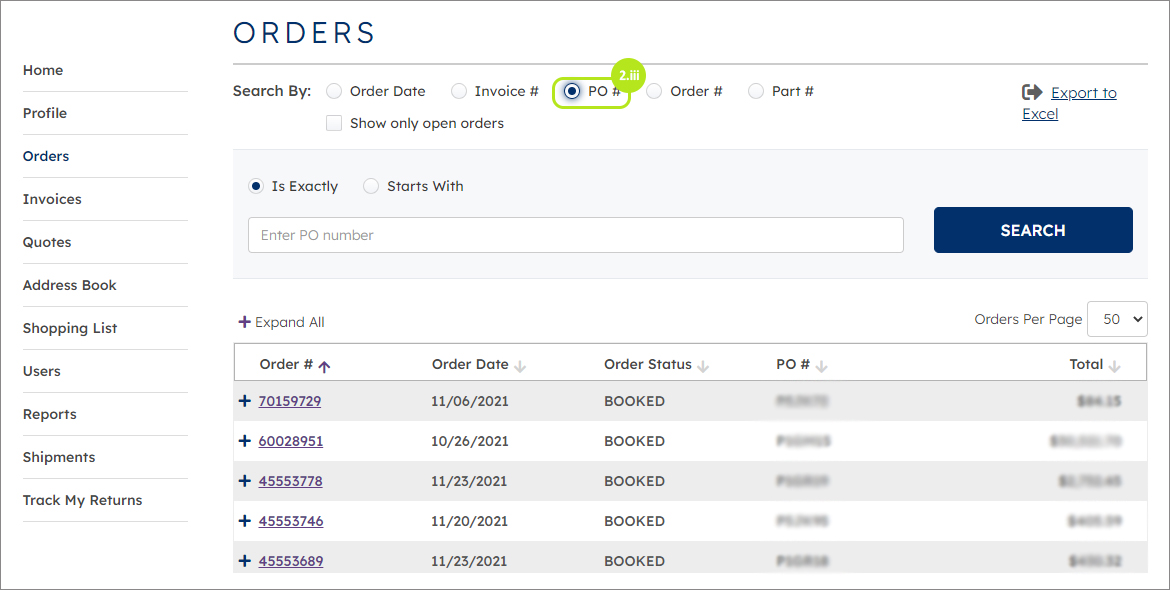Open Shipments in the sidebar
The height and width of the screenshot is (590, 1170).
pos(59,457)
